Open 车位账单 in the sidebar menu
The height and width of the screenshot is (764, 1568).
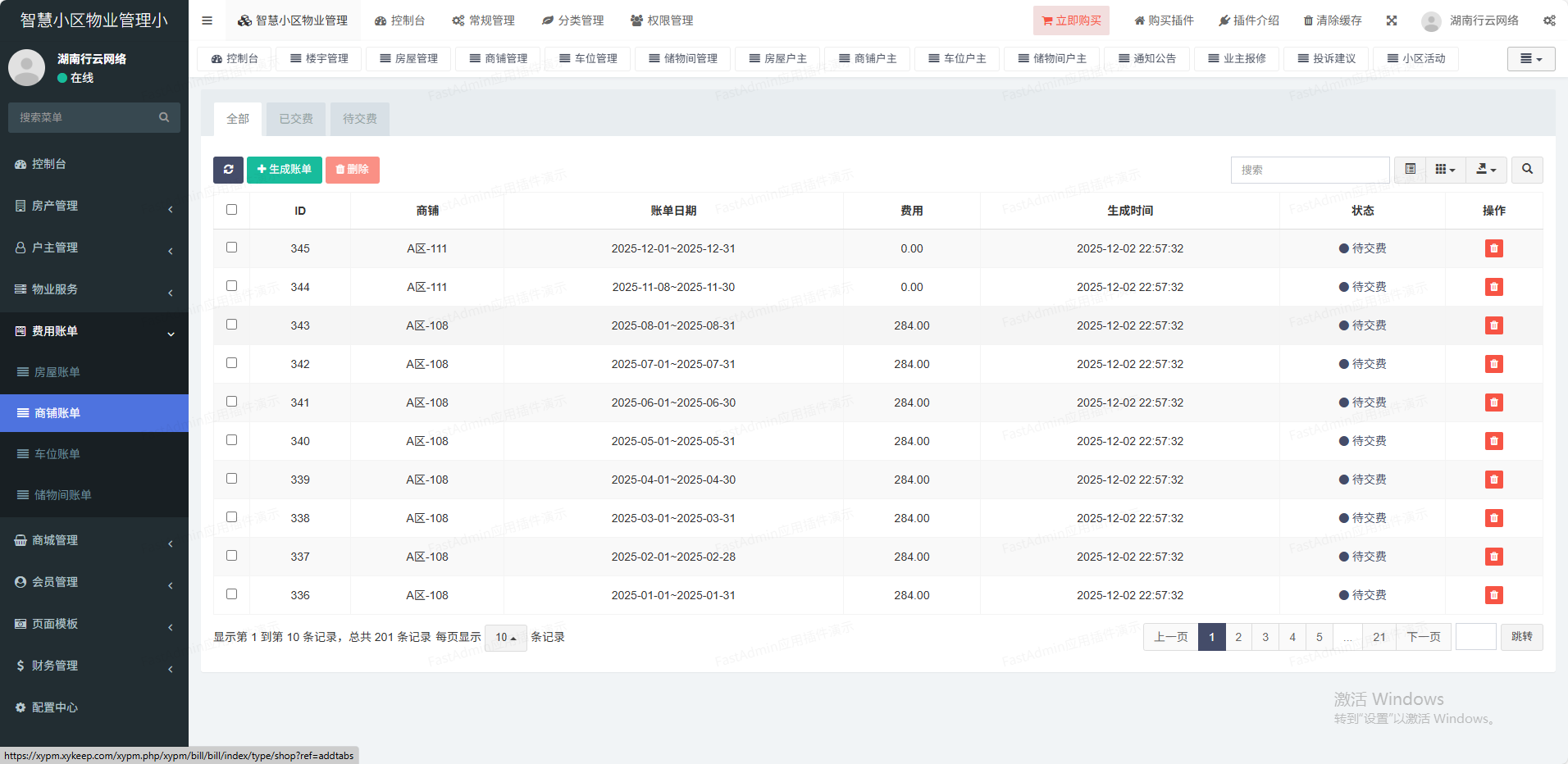point(57,454)
